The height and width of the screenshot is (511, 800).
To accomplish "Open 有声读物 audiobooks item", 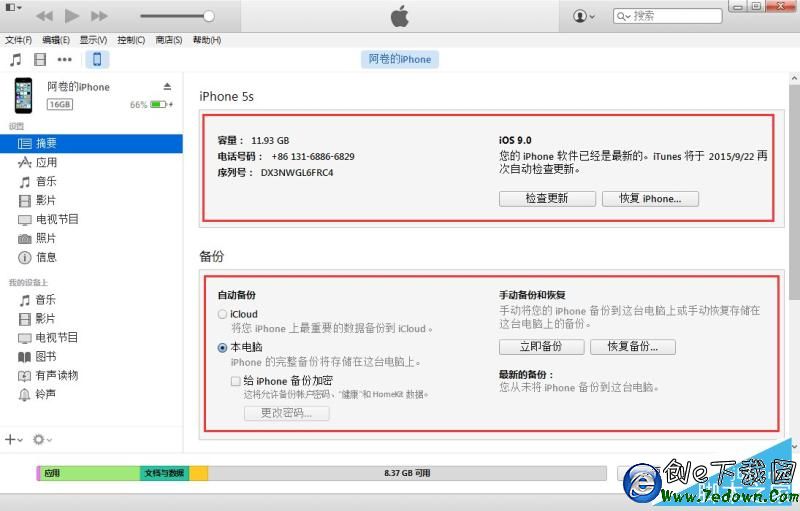I will (48, 376).
